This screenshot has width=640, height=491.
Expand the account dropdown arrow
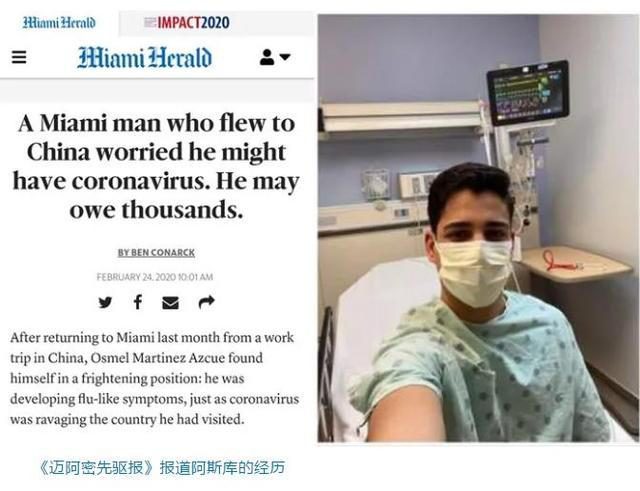285,57
